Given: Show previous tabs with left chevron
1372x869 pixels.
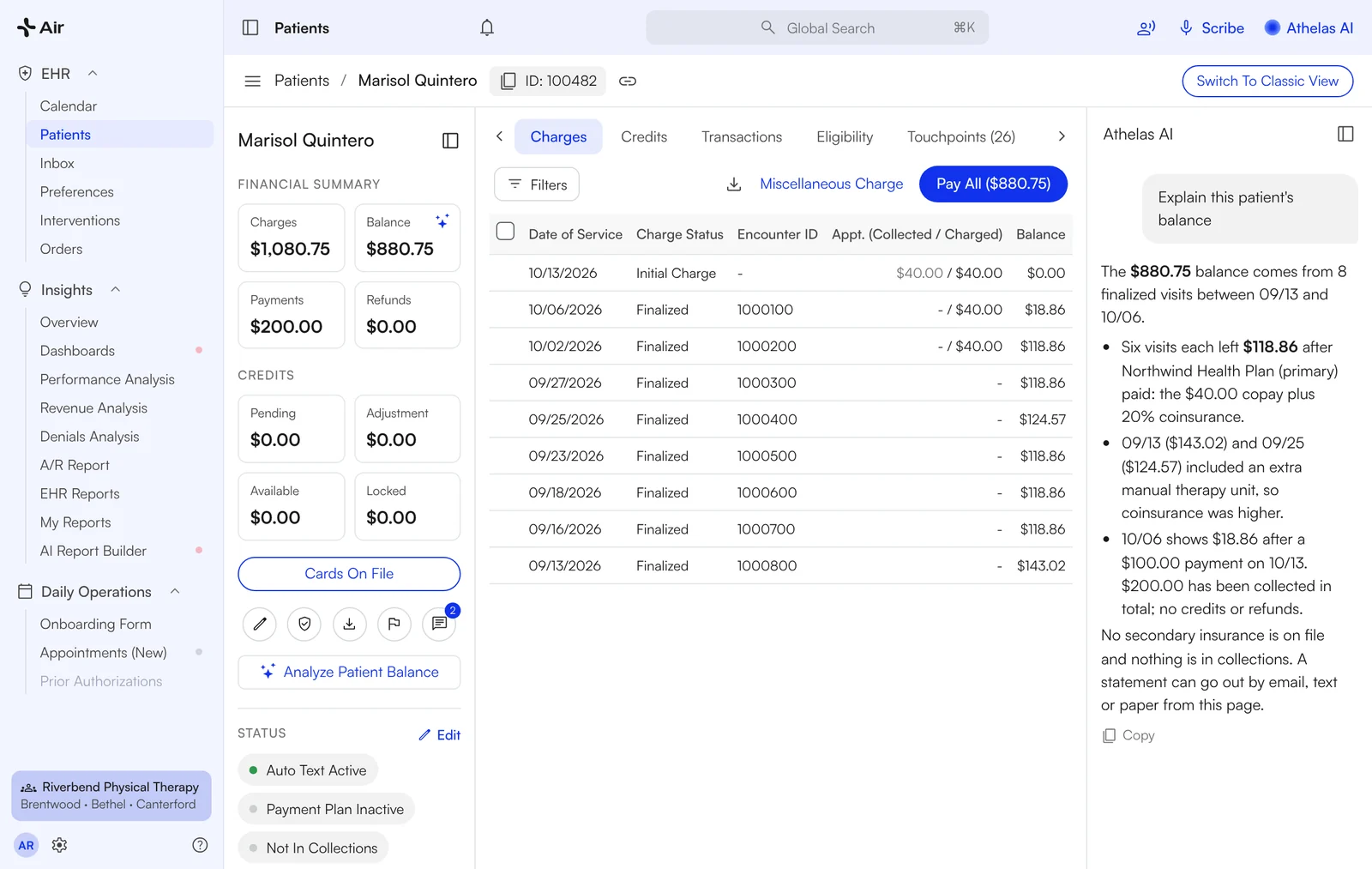Looking at the screenshot, I should pyautogui.click(x=499, y=136).
